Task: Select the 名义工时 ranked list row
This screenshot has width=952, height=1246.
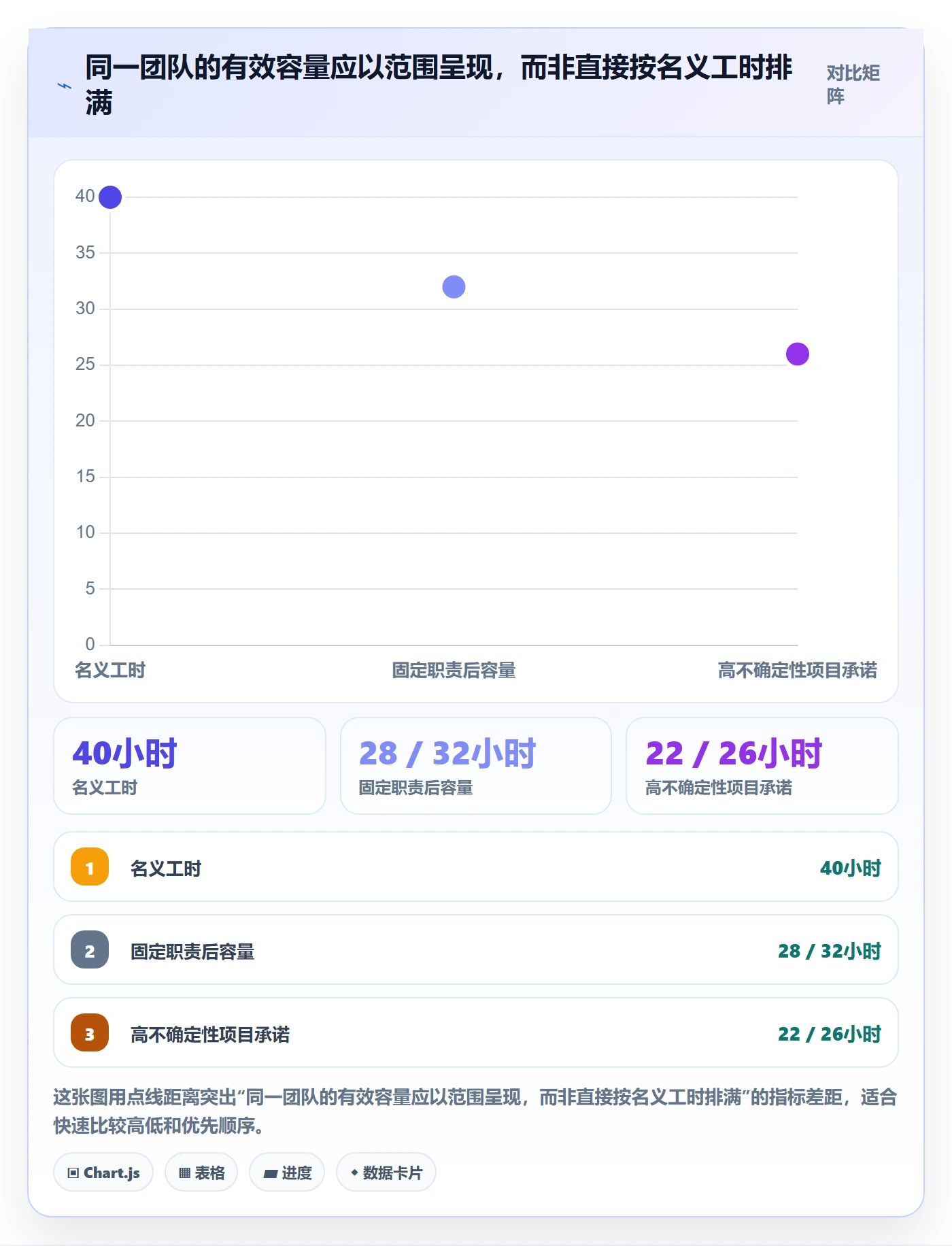Action: (x=476, y=867)
